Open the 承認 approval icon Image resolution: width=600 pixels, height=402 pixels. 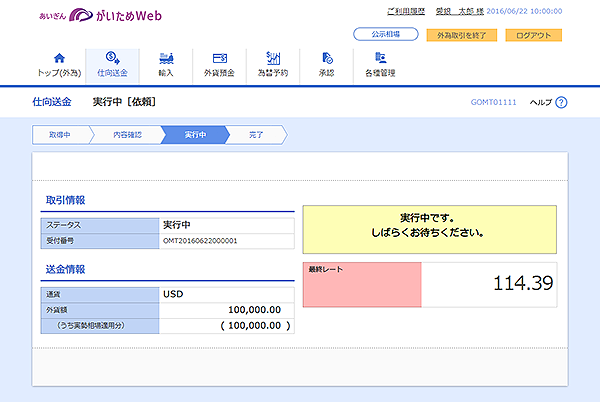point(327,58)
